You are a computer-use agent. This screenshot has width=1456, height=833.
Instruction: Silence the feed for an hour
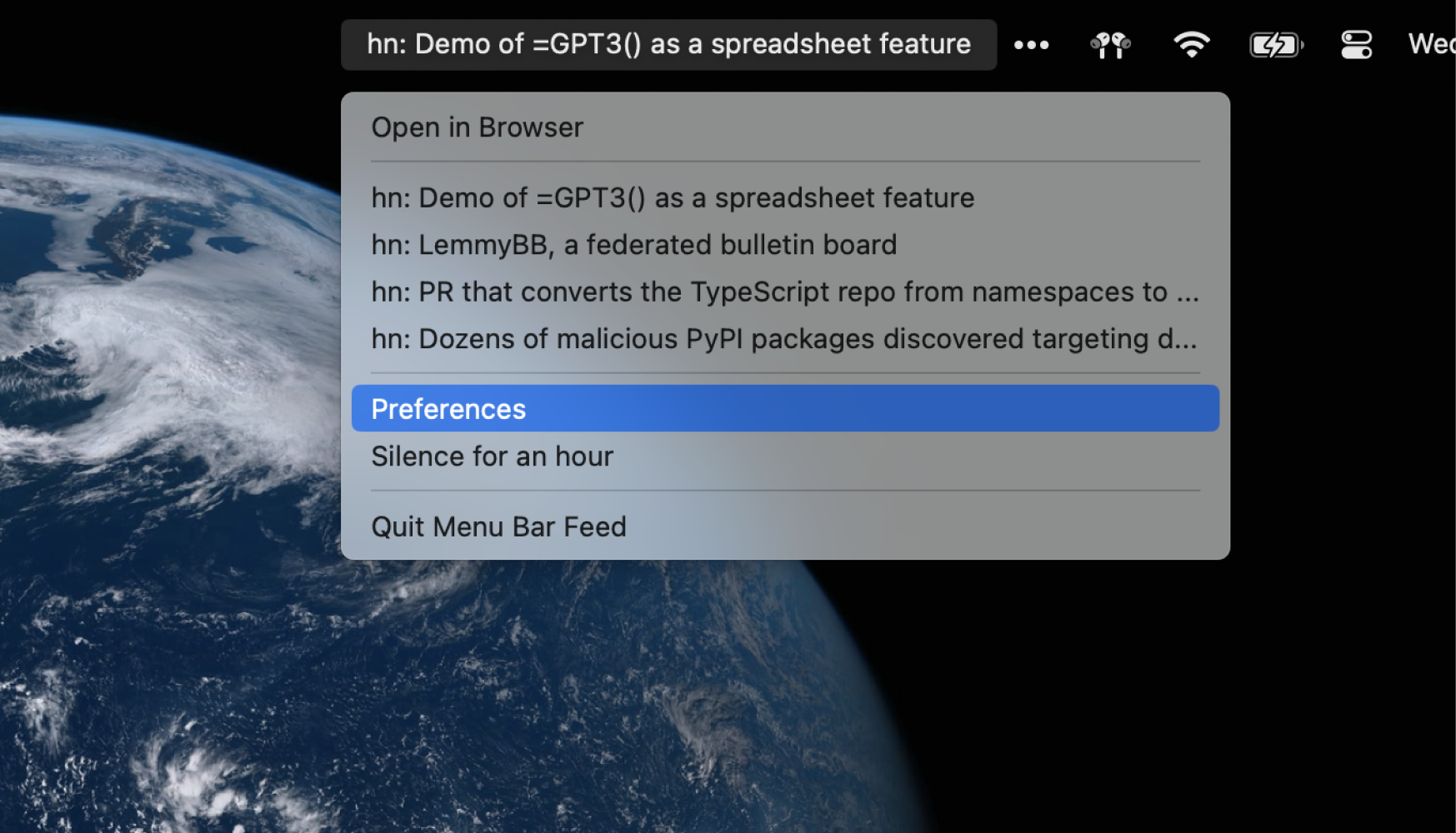pos(492,456)
